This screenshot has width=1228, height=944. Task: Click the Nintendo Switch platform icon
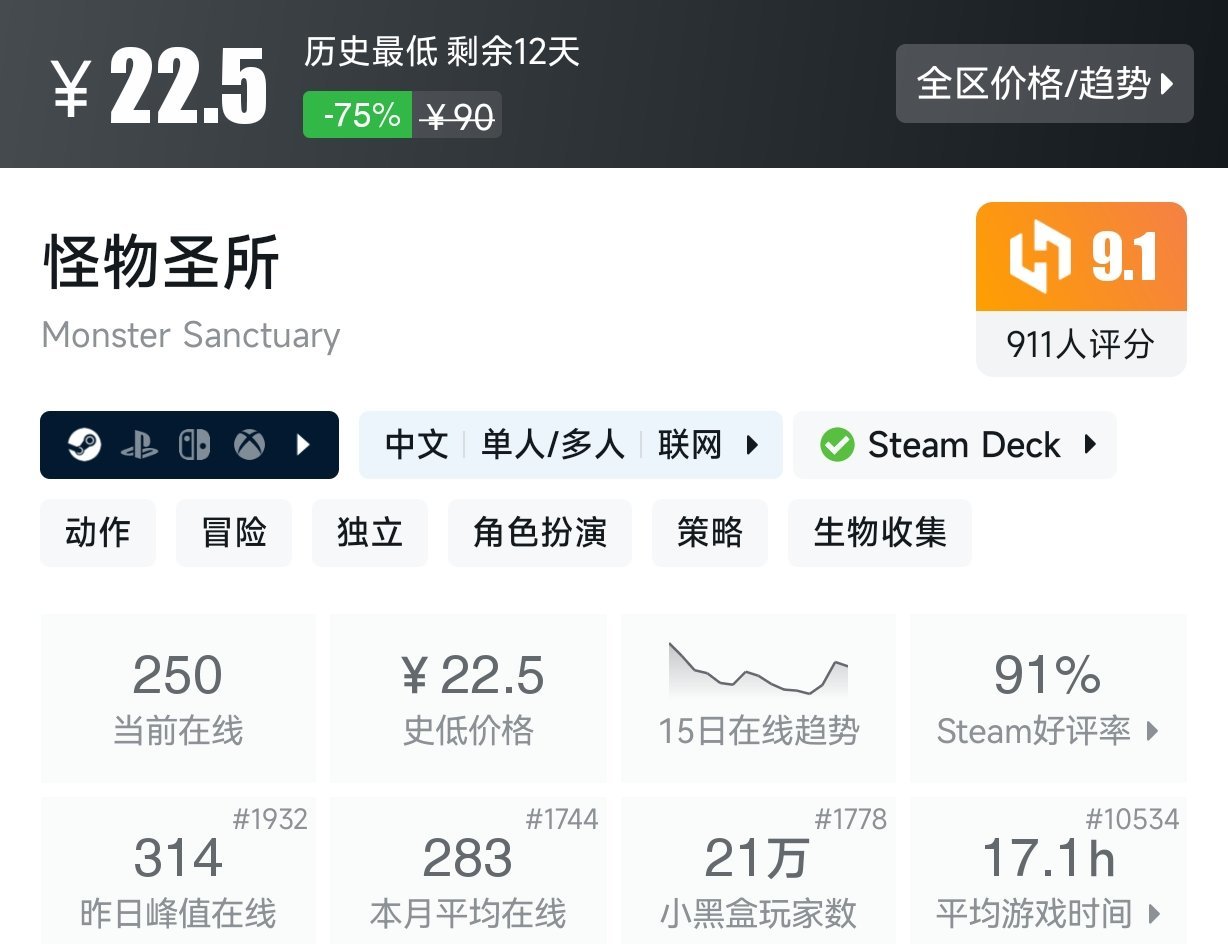click(194, 445)
